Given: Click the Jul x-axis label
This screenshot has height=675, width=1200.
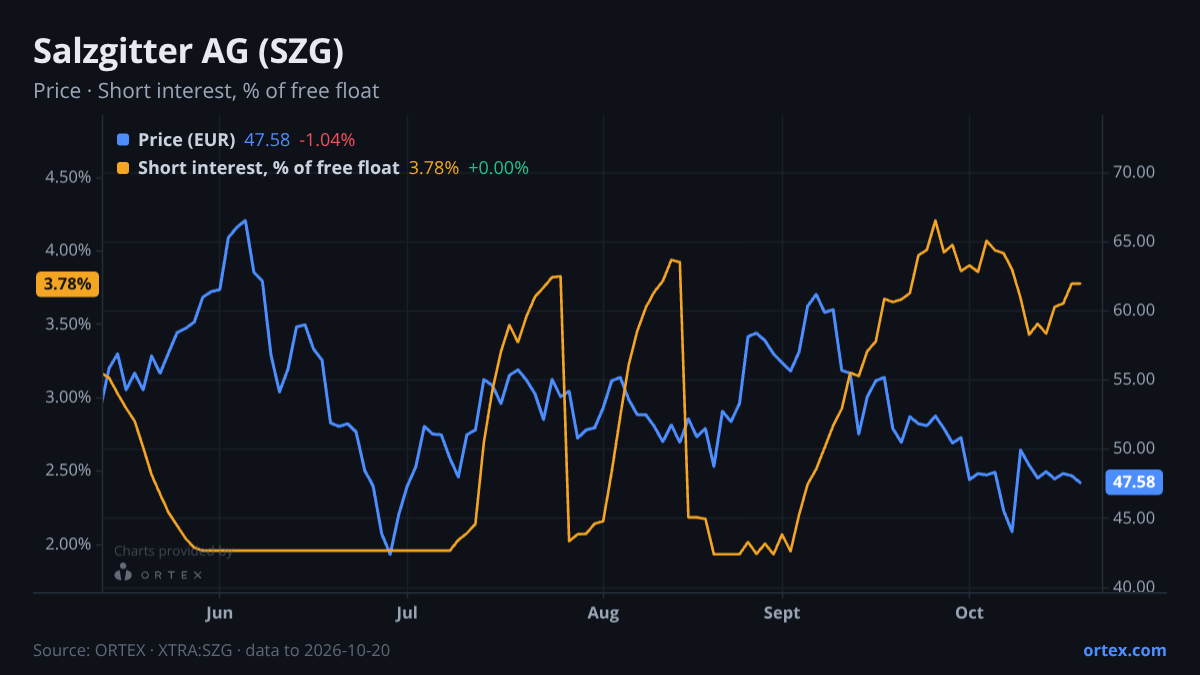Looking at the screenshot, I should coord(406,612).
